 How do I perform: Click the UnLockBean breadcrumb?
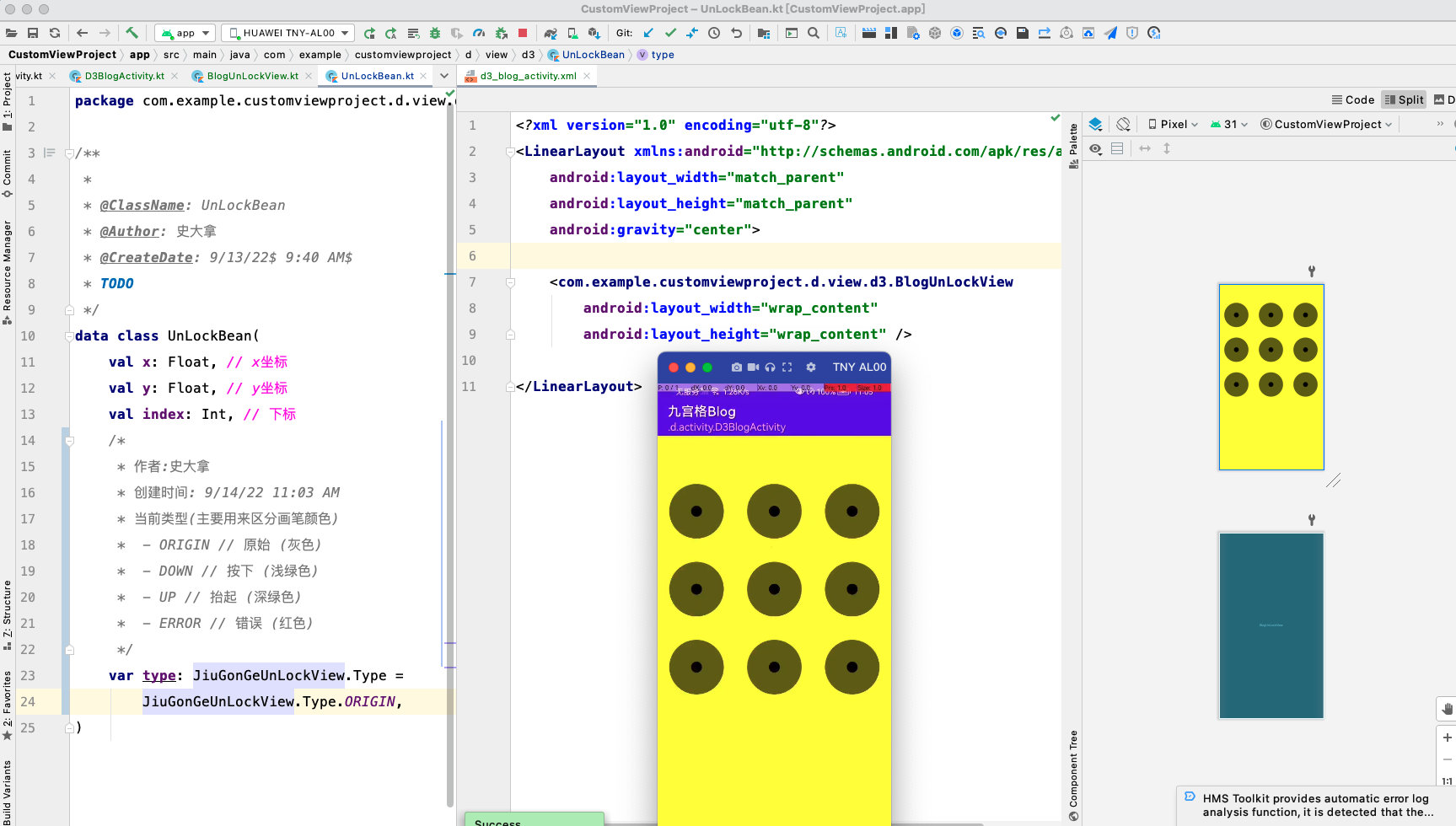(x=587, y=55)
